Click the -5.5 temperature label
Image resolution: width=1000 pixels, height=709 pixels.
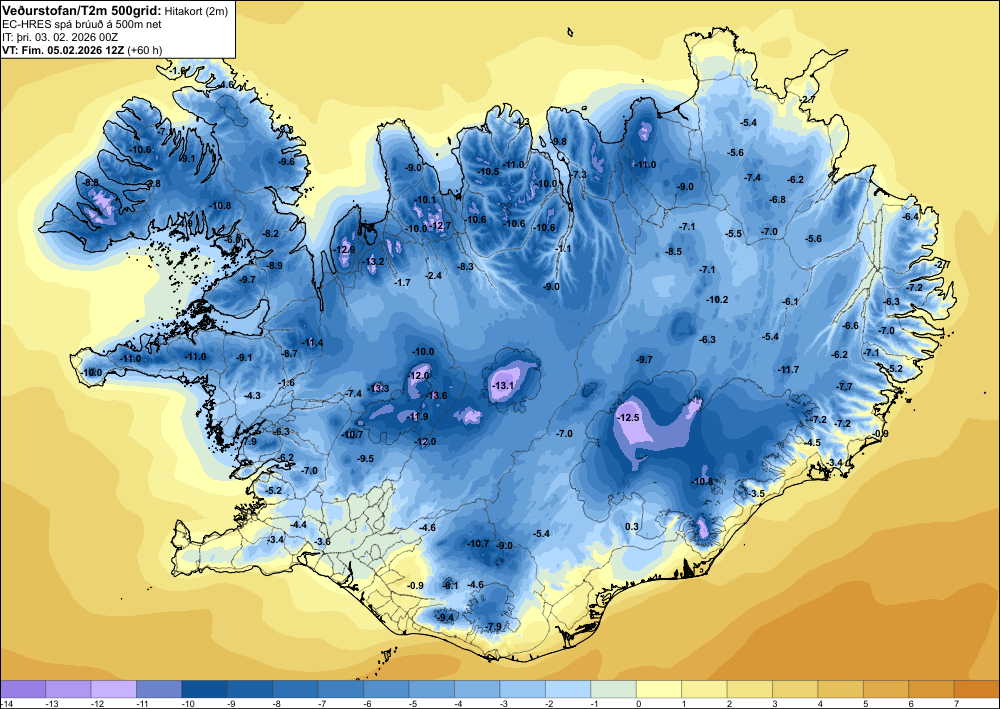pyautogui.click(x=734, y=234)
